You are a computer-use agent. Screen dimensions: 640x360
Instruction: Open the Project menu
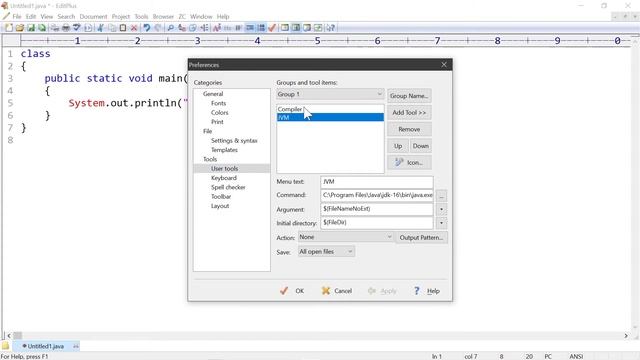[x=121, y=17]
